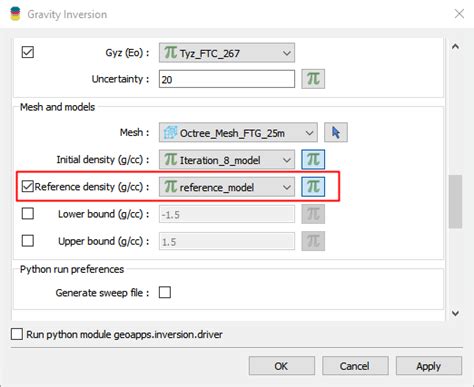Open the Mesh Octree_Mesh_FTG_25m dropdown

click(x=238, y=133)
